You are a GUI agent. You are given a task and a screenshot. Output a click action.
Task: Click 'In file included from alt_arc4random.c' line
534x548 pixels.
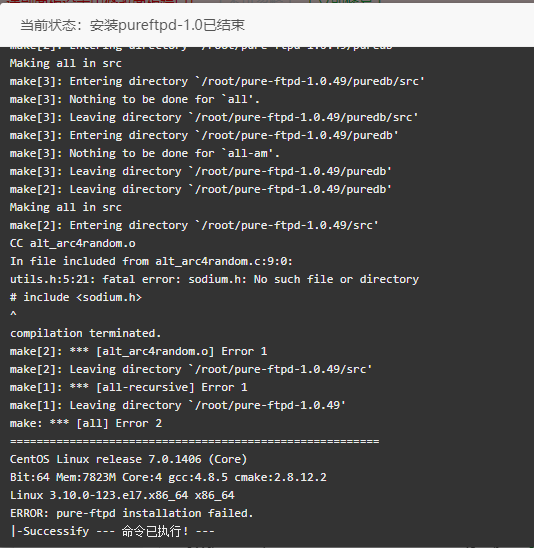[x=151, y=261]
